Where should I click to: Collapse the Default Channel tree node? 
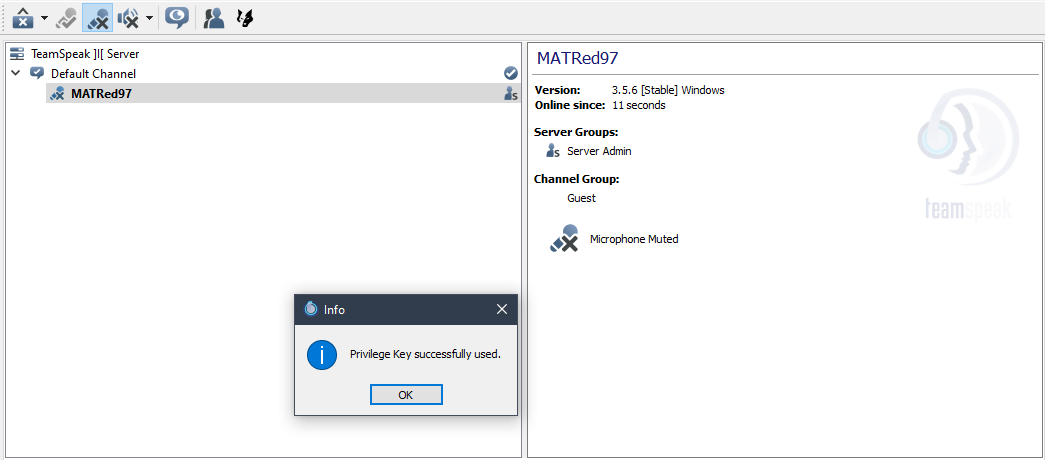[x=16, y=73]
